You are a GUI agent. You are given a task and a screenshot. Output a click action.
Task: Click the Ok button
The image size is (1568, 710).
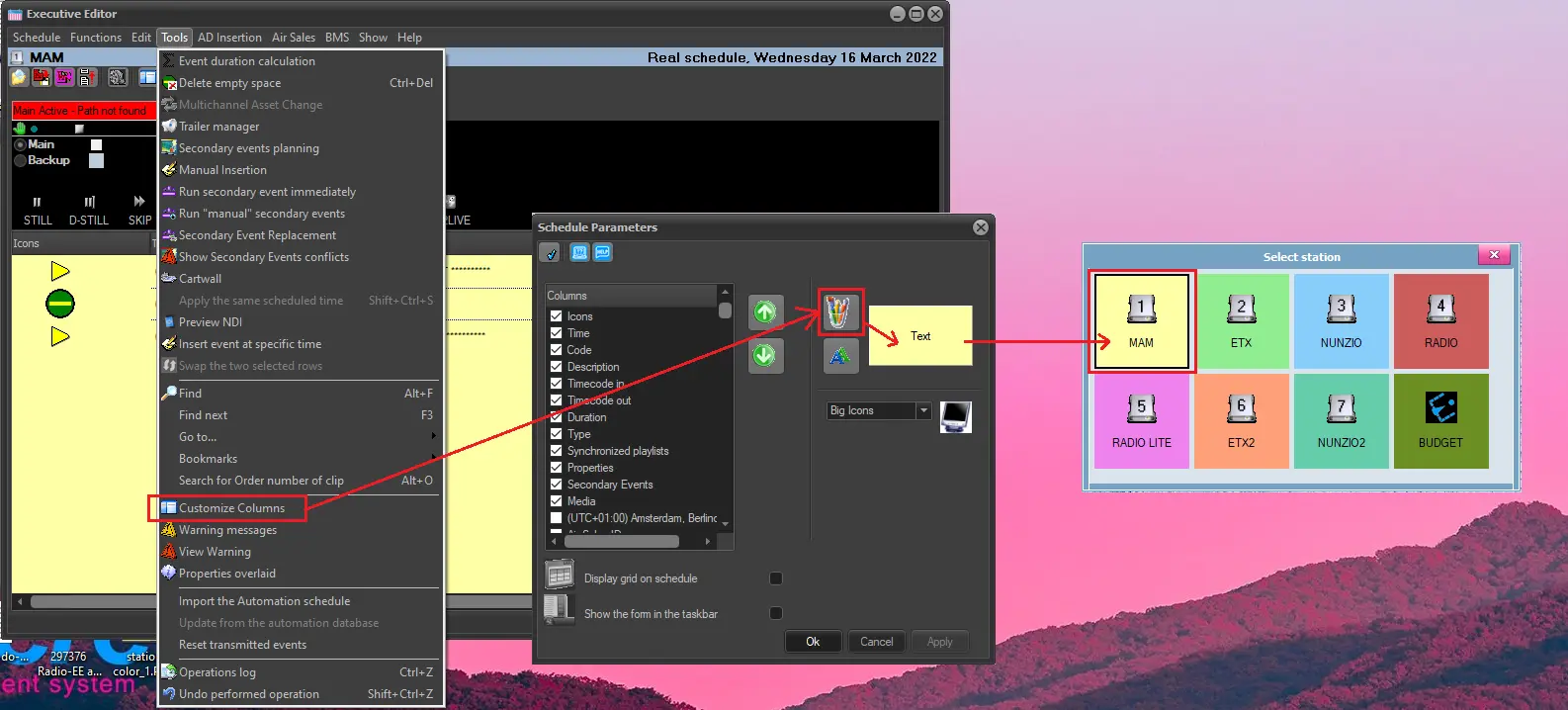pyautogui.click(x=813, y=642)
